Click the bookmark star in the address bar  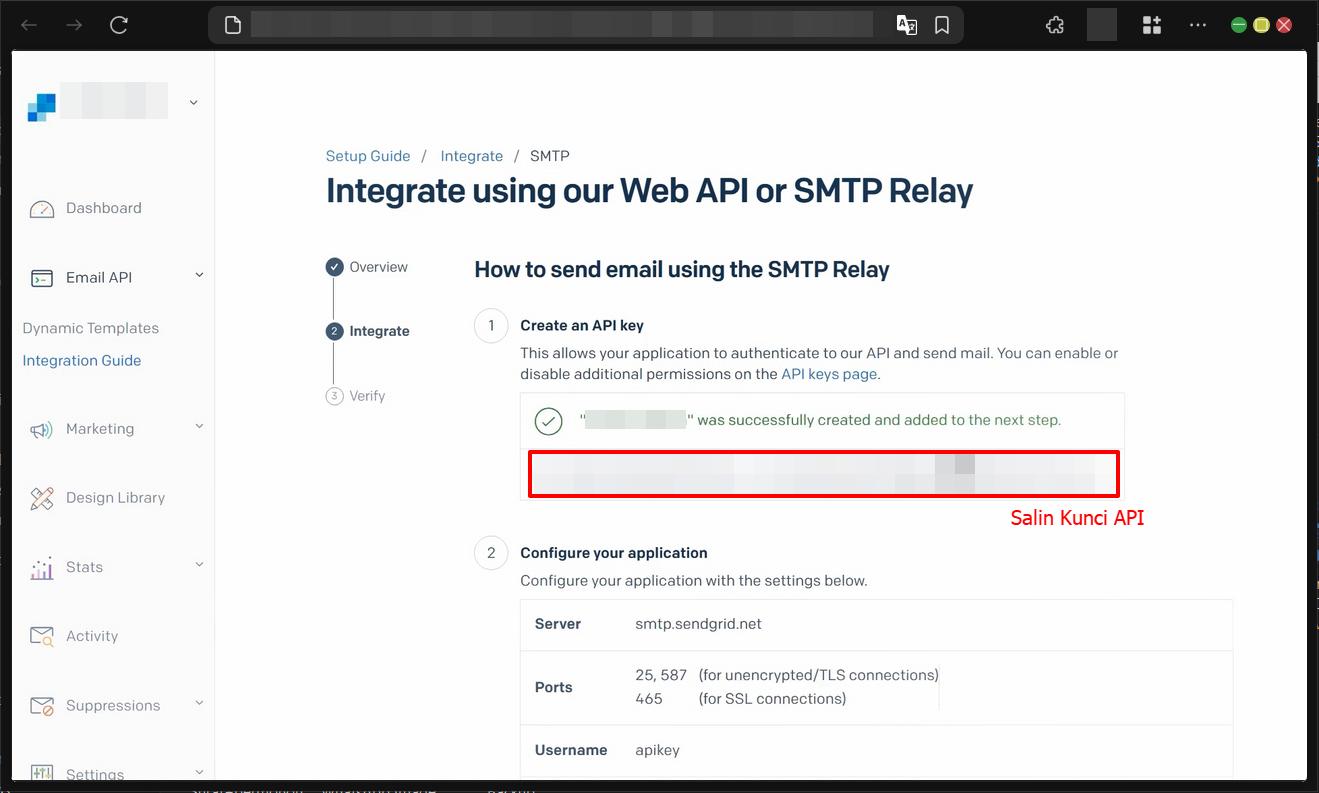pos(941,24)
